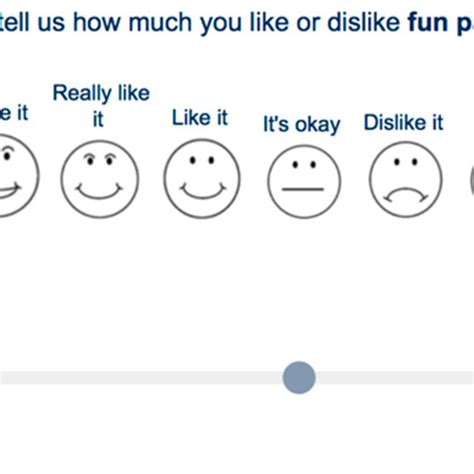Click the far right end of slider track

coord(469,378)
